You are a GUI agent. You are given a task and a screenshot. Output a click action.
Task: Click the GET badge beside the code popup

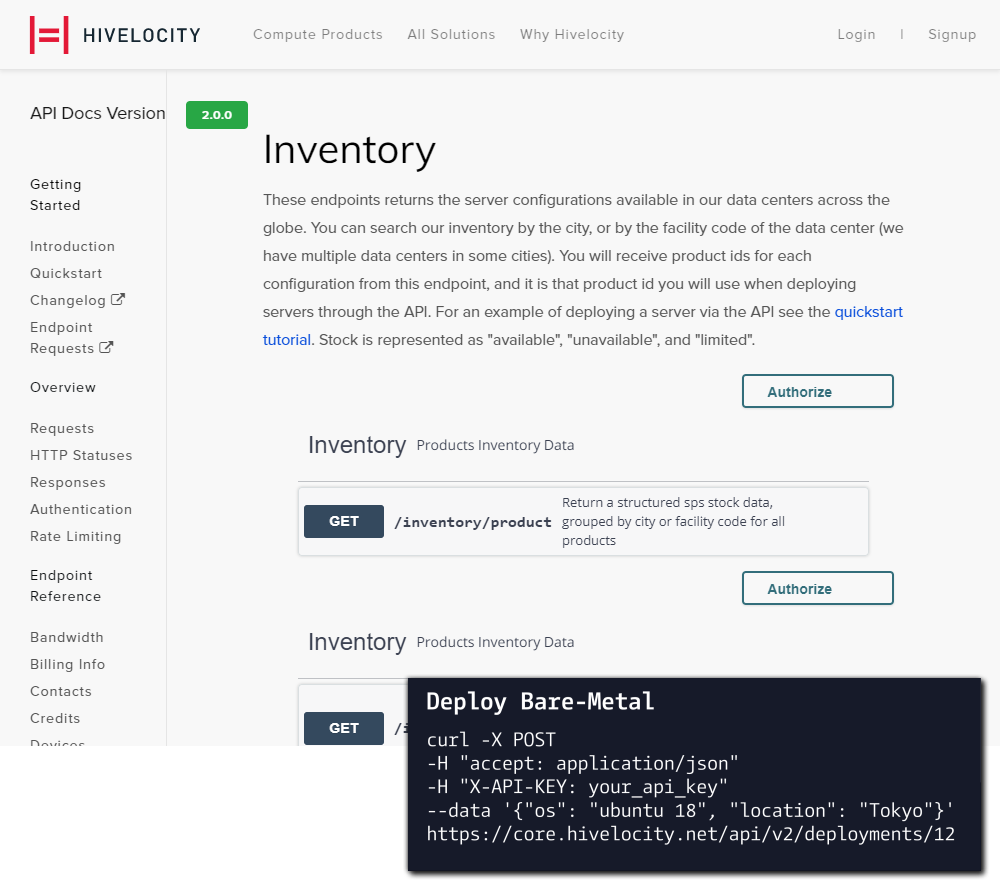click(344, 728)
